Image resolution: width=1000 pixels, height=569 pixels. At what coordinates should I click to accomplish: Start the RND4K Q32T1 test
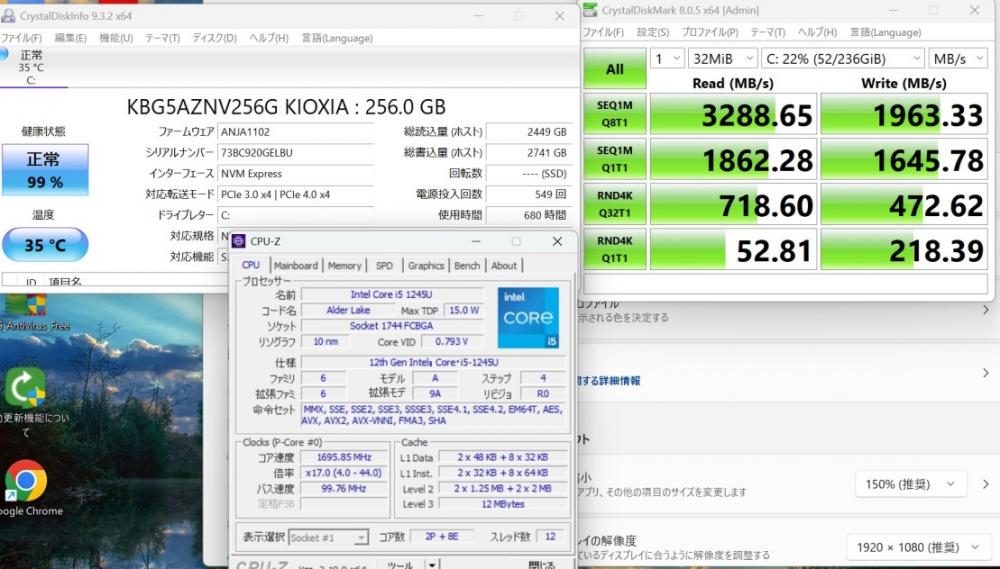coord(615,204)
